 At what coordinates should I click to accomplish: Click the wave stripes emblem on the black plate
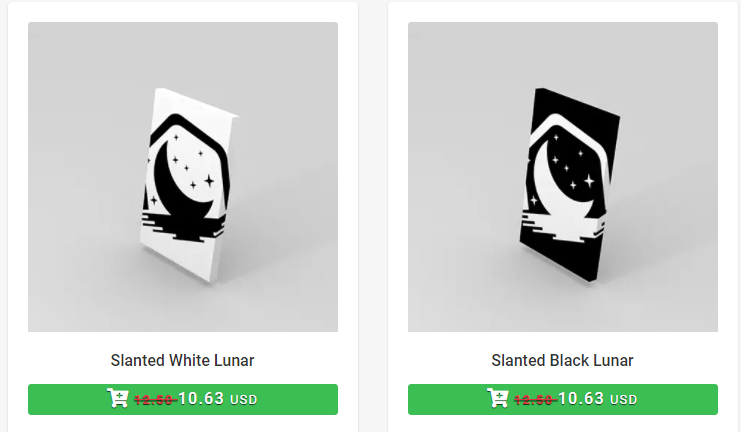[x=563, y=227]
